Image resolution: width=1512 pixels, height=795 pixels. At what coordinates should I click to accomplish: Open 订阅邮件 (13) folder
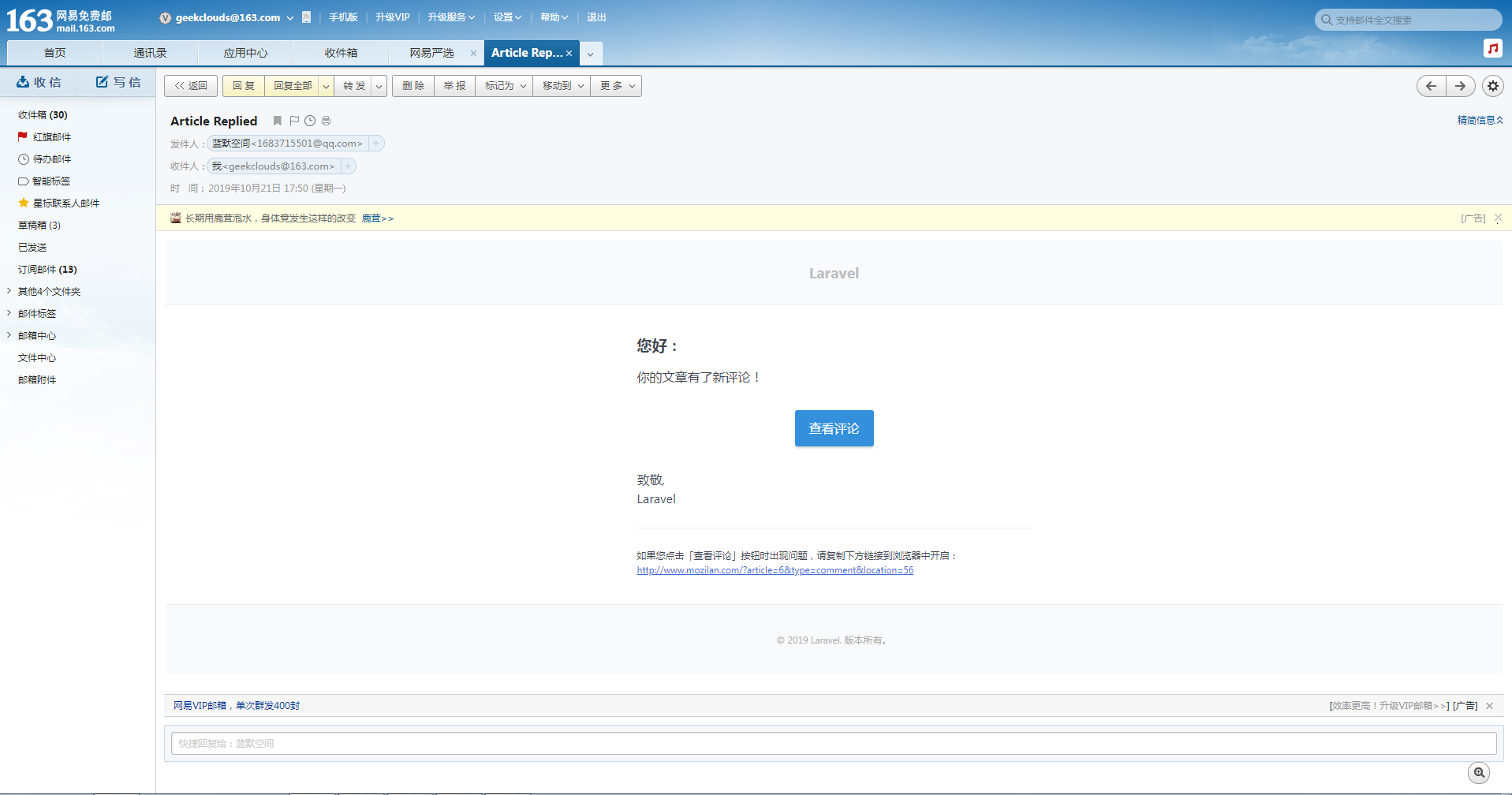(x=47, y=270)
